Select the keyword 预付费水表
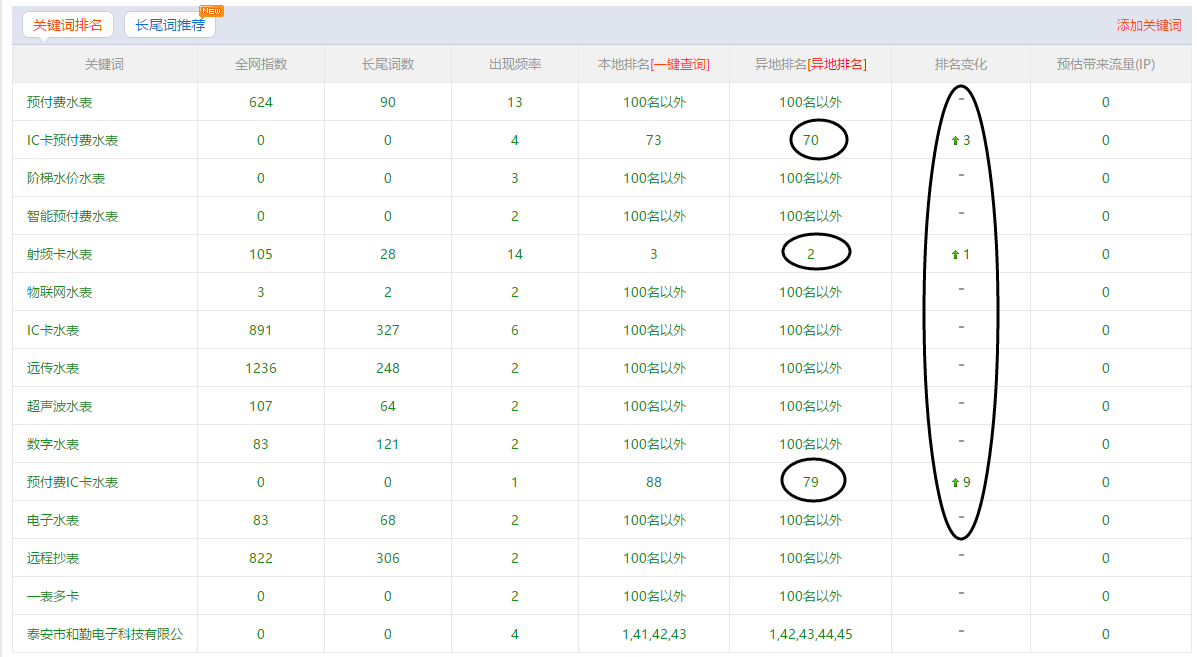1197x657 pixels. (x=59, y=102)
